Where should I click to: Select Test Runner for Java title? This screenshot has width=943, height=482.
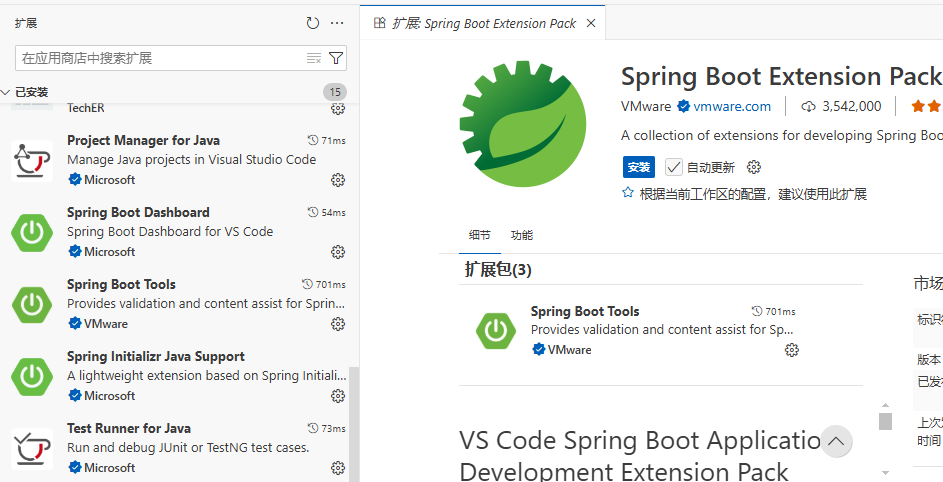pos(129,428)
